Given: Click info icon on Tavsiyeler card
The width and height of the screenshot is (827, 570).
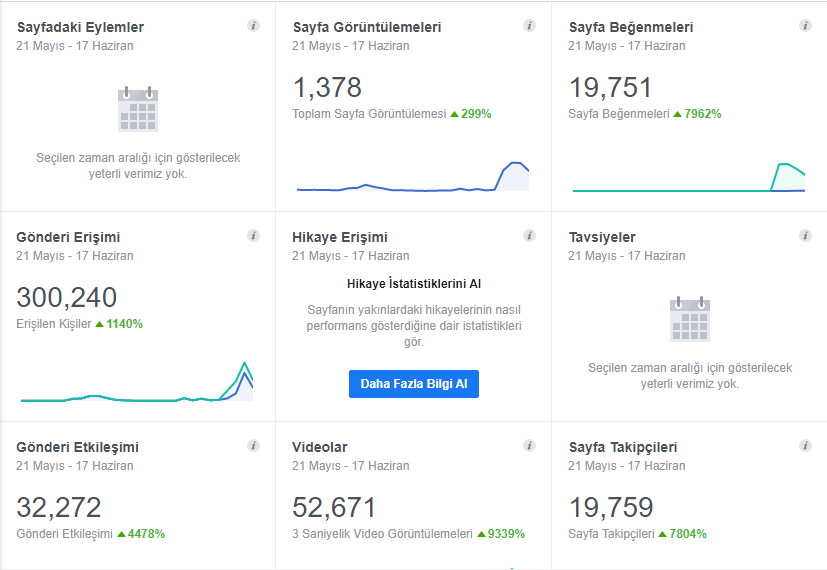Looking at the screenshot, I should (805, 236).
